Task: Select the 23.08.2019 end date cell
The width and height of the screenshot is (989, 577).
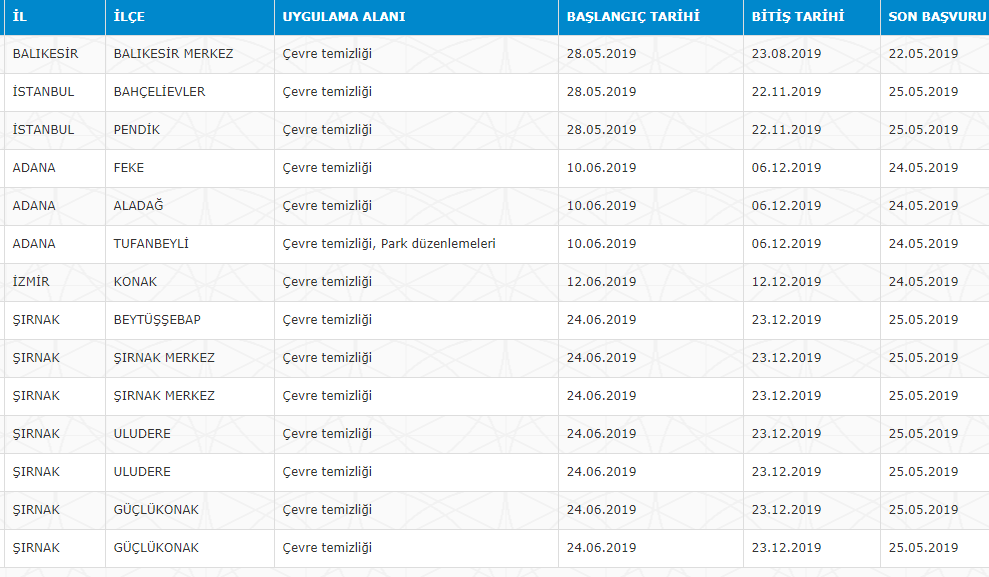Action: tap(786, 54)
